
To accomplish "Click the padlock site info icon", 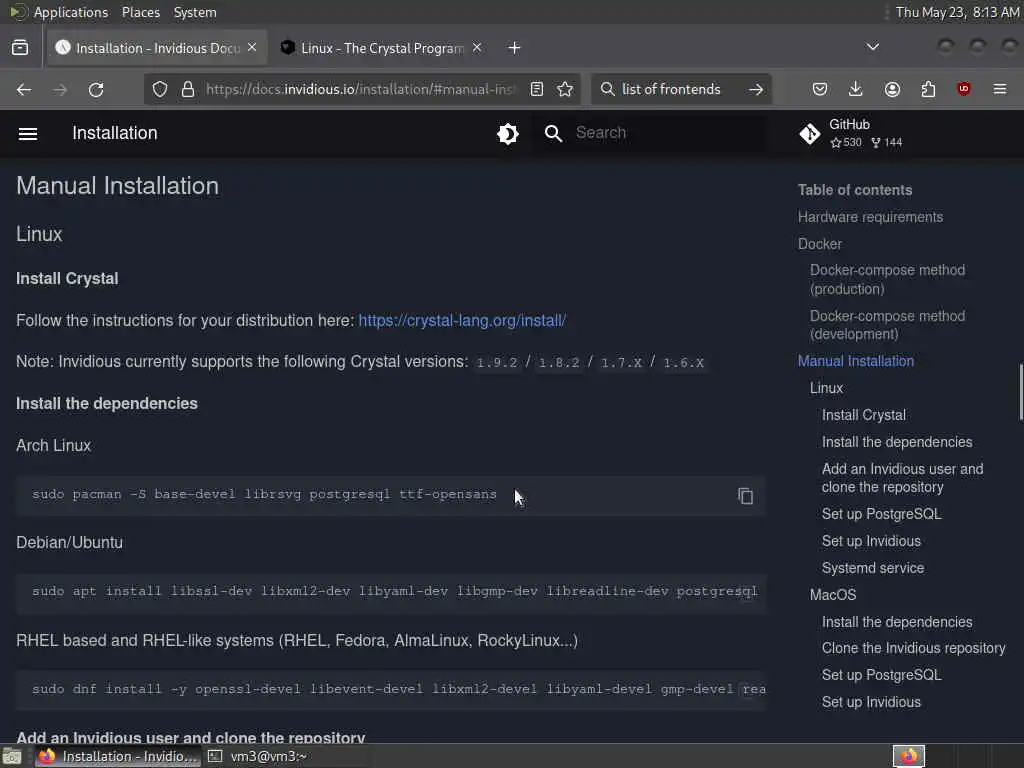I will click(x=188, y=89).
